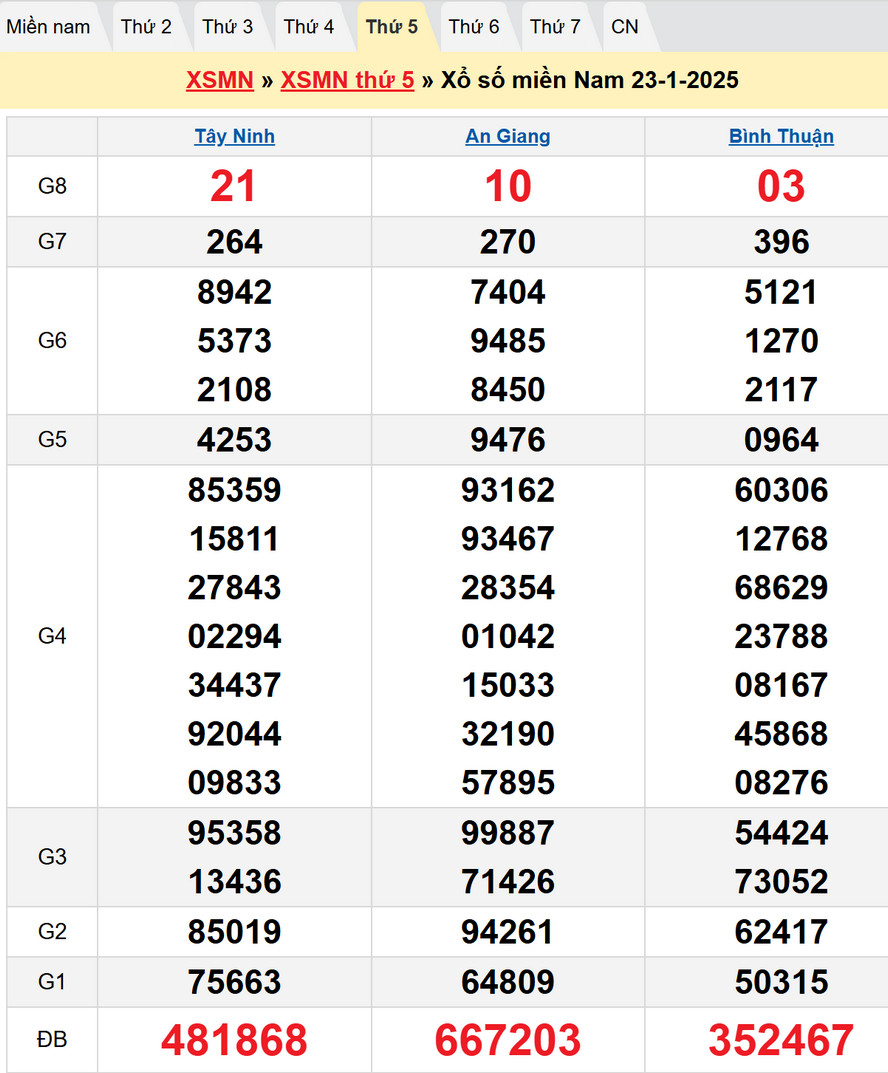The height and width of the screenshot is (1073, 888).
Task: Select the active Thứ 5 tab
Action: click(392, 27)
